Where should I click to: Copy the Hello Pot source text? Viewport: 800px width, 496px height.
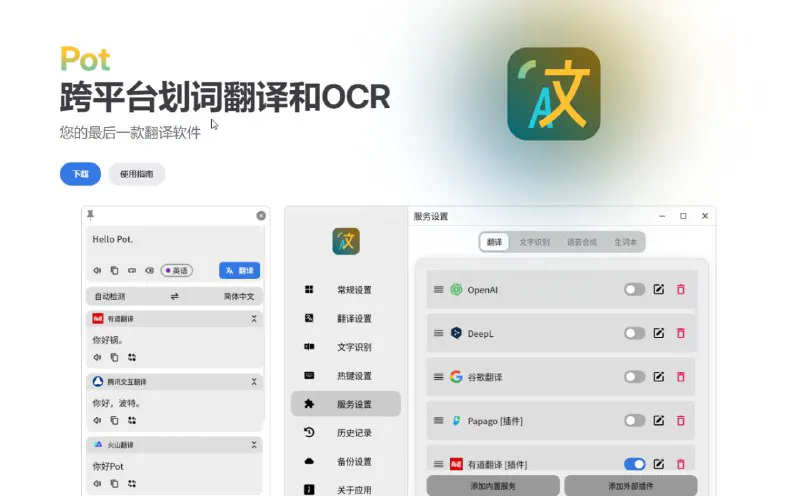[114, 270]
